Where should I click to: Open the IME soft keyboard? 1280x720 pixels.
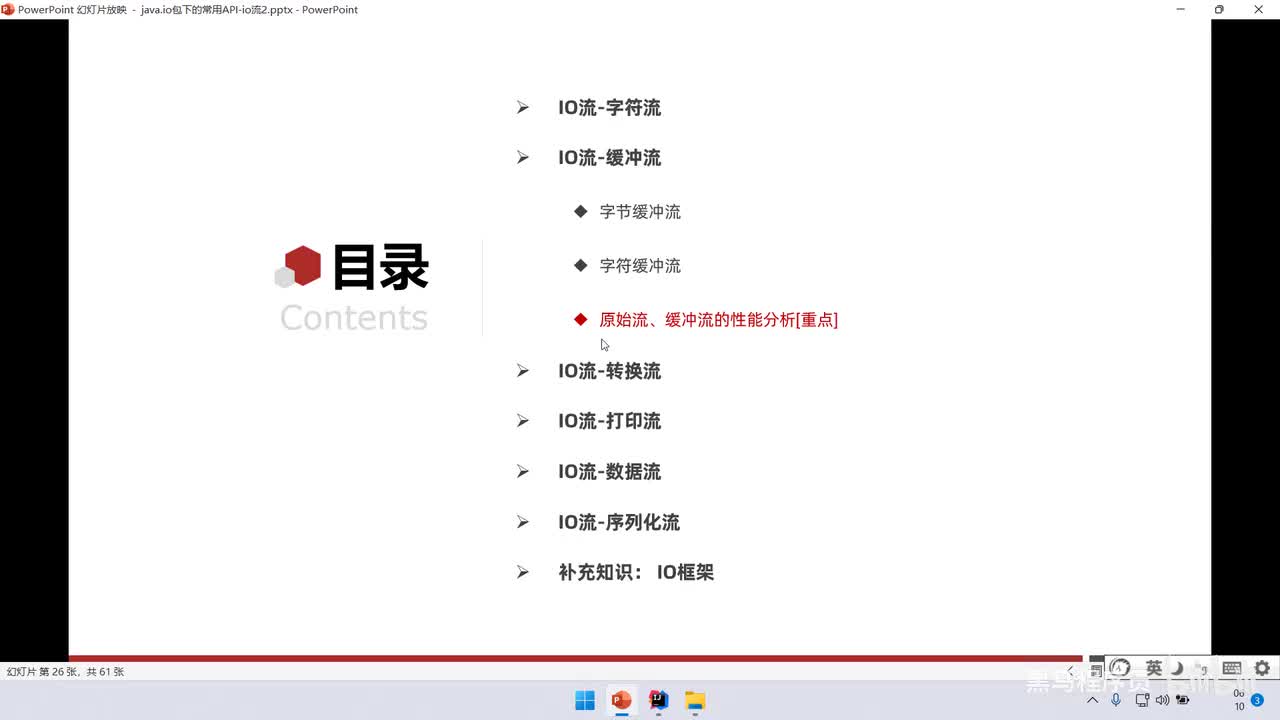(x=1232, y=668)
